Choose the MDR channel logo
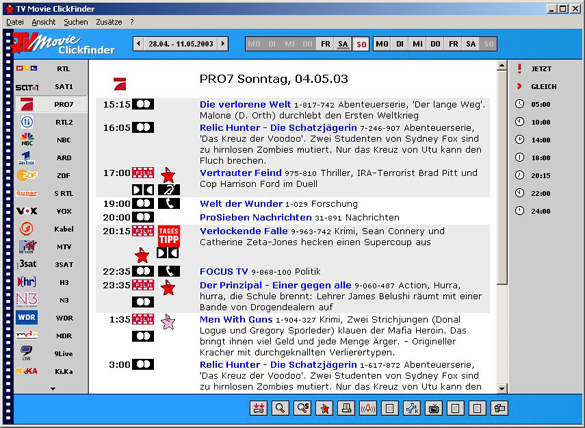 [x=26, y=335]
